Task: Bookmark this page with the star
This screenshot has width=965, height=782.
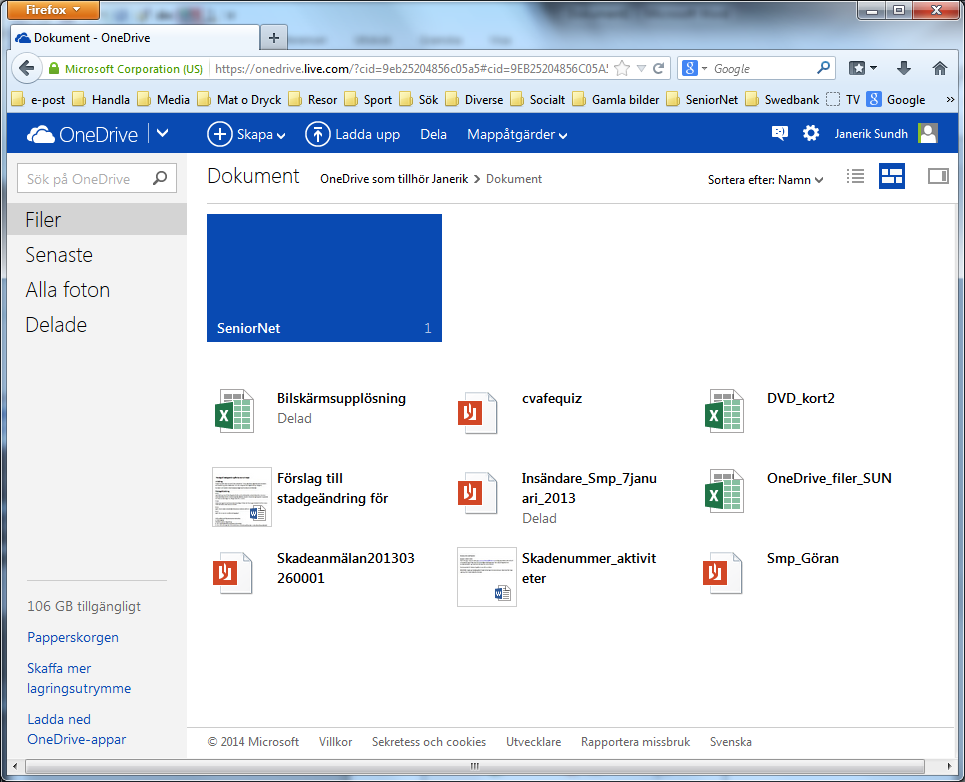Action: click(x=623, y=68)
